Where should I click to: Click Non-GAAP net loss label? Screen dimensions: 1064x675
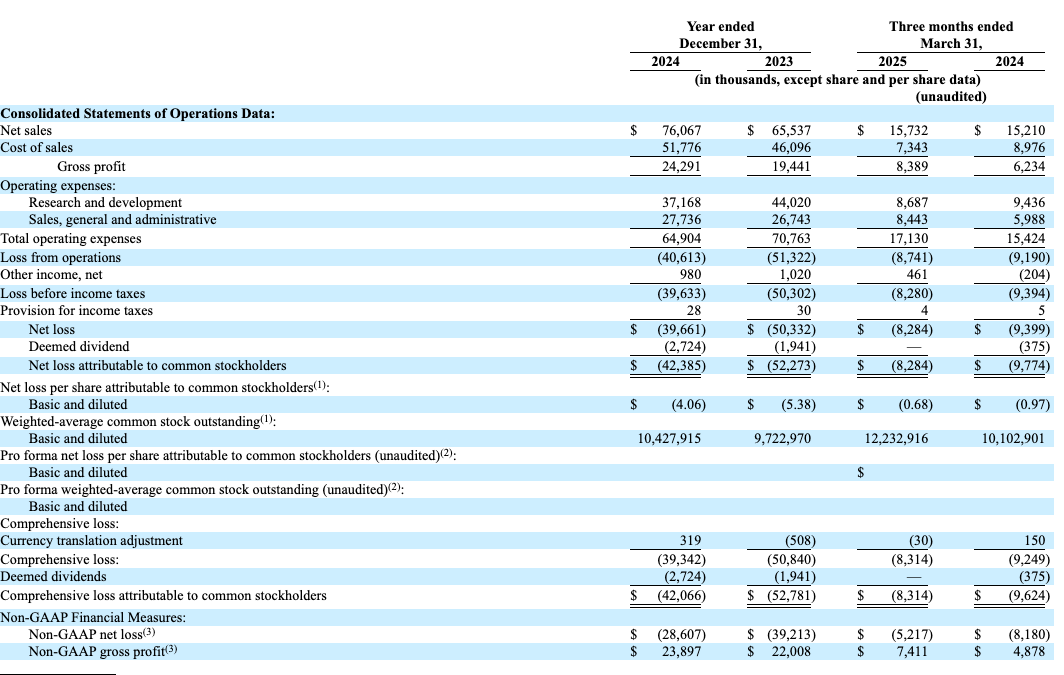pos(92,634)
